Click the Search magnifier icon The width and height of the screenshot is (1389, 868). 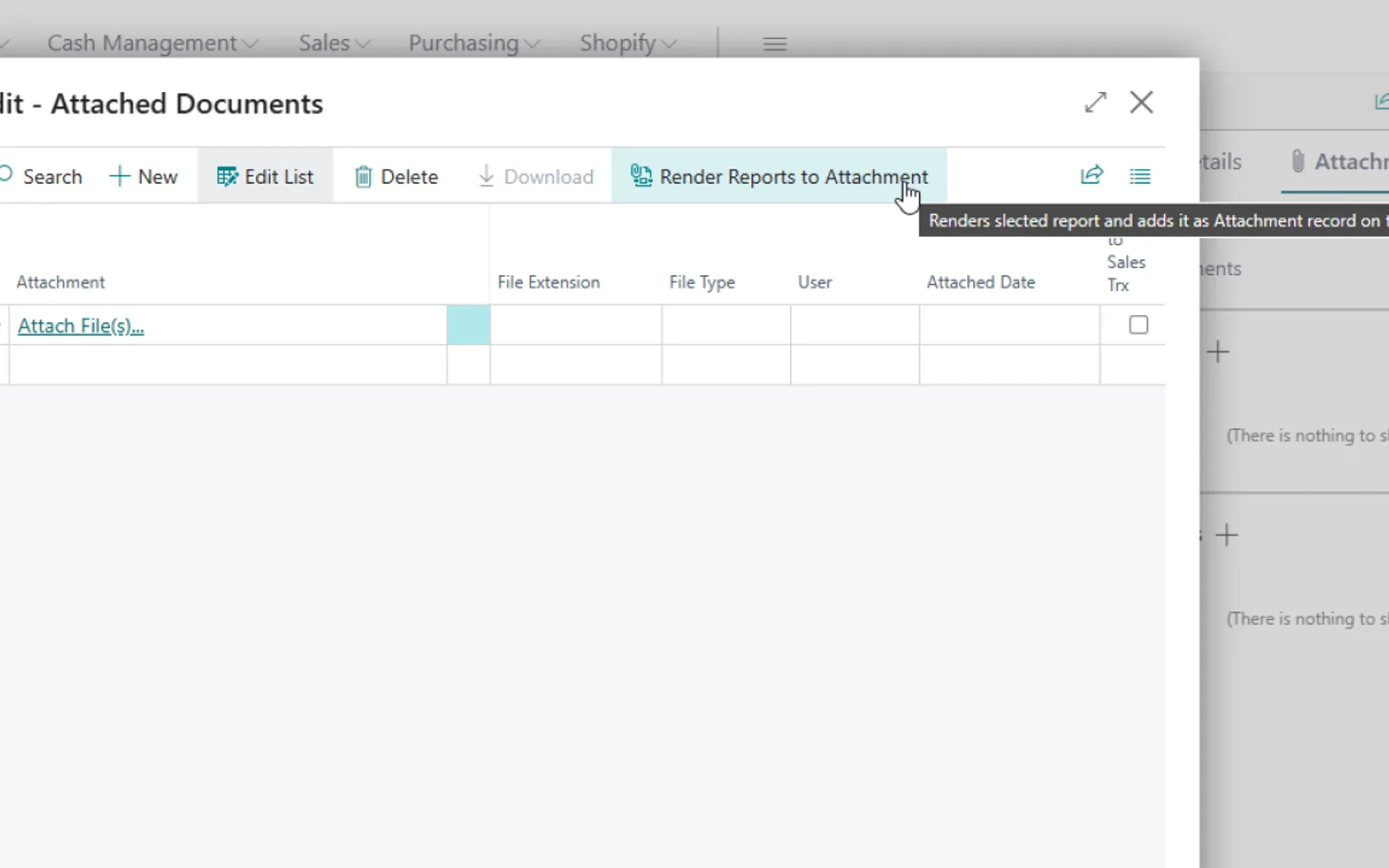[5, 175]
